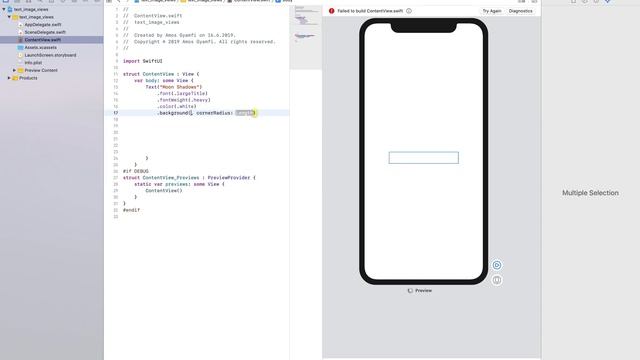Open Info.plist in the navigator
Viewport: 640px width, 360px height.
(33, 62)
